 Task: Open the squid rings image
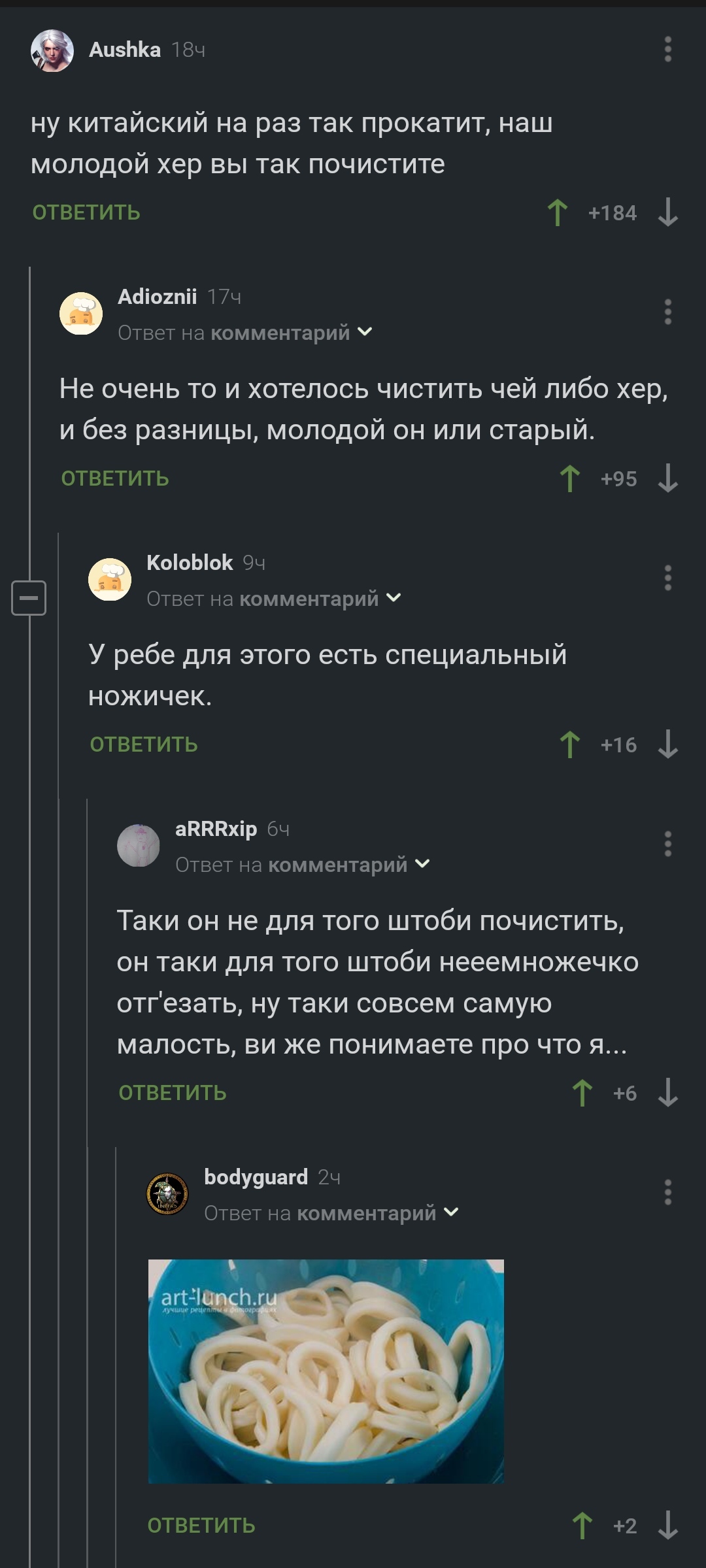tap(326, 1371)
